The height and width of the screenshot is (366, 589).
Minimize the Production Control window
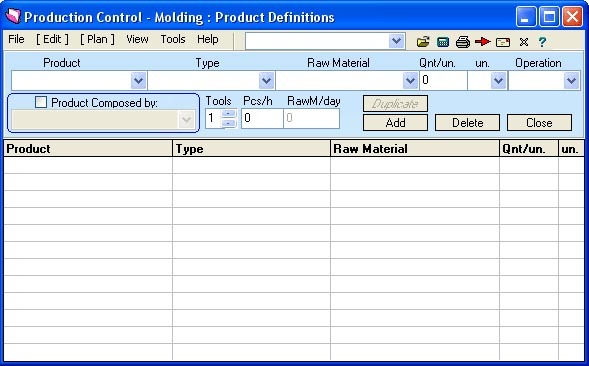(526, 17)
